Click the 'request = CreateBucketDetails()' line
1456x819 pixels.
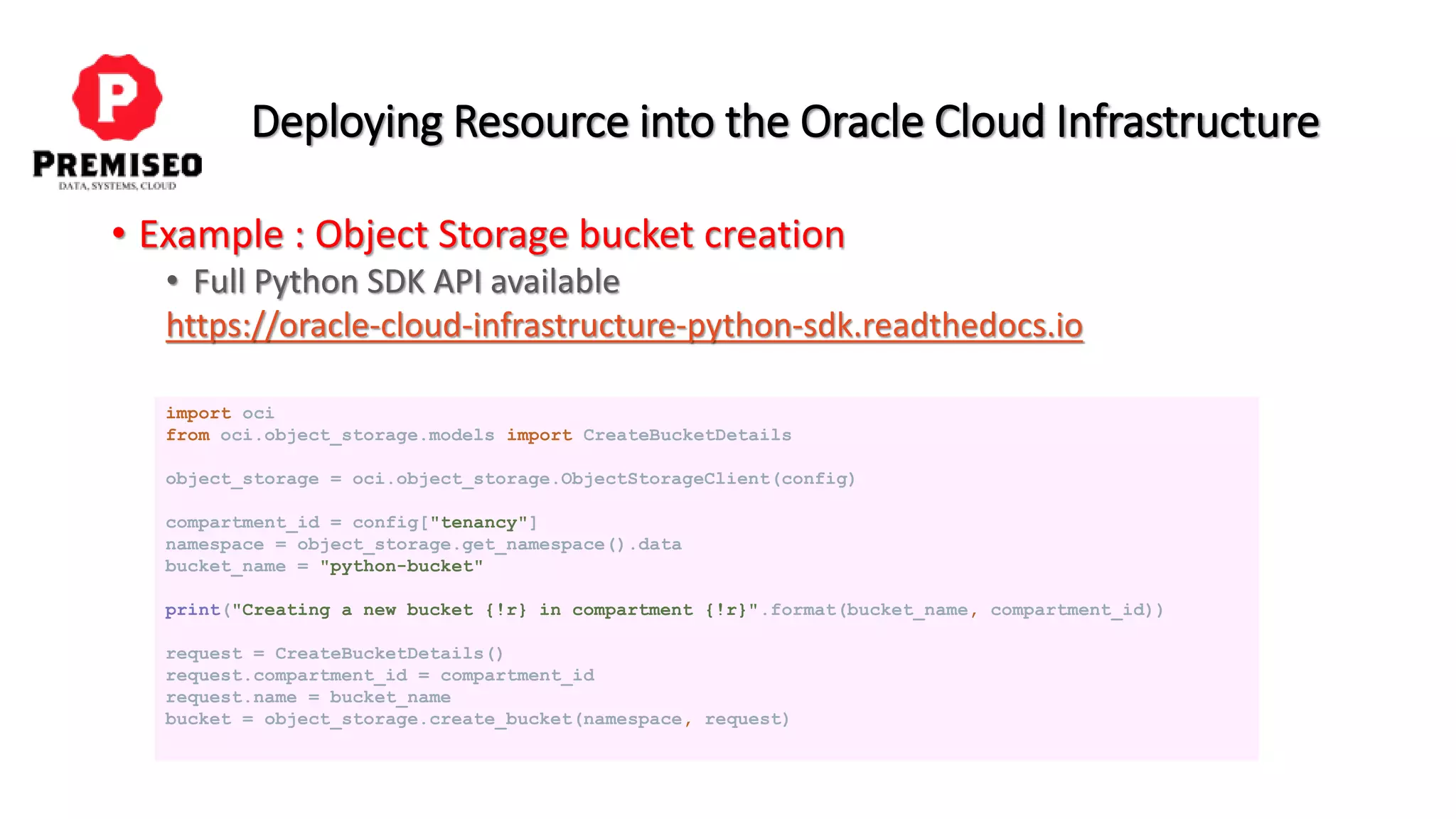[x=334, y=653]
